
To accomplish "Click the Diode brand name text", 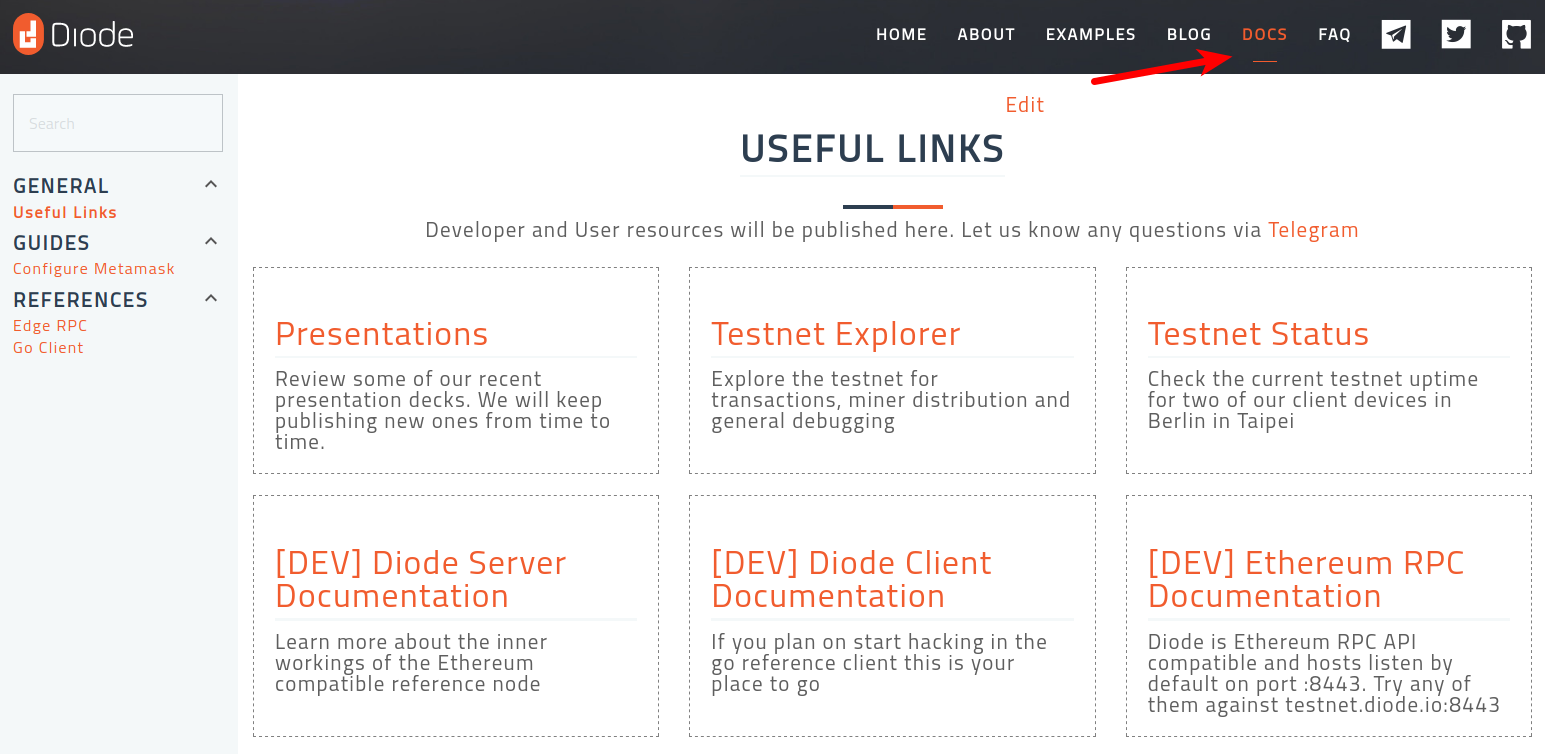I will [92, 35].
